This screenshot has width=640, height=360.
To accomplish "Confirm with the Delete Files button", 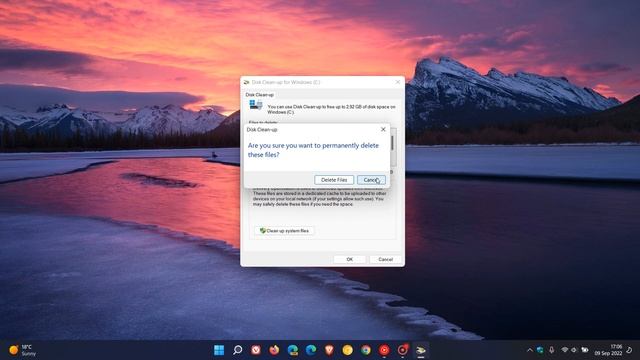I will (334, 180).
